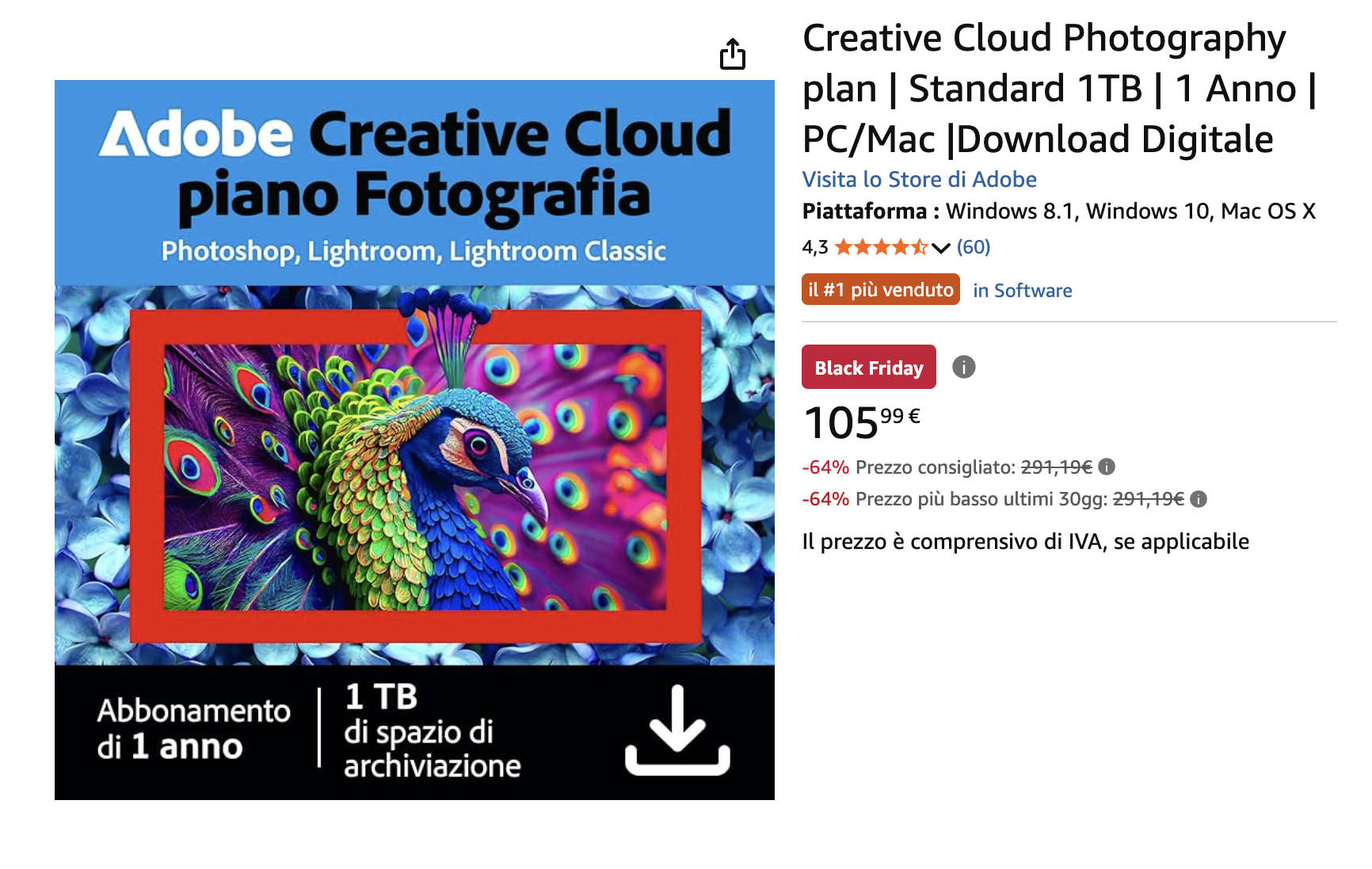The width and height of the screenshot is (1372, 869).
Task: Open info icon beside Prezzo consigliato
Action: click(x=1107, y=467)
